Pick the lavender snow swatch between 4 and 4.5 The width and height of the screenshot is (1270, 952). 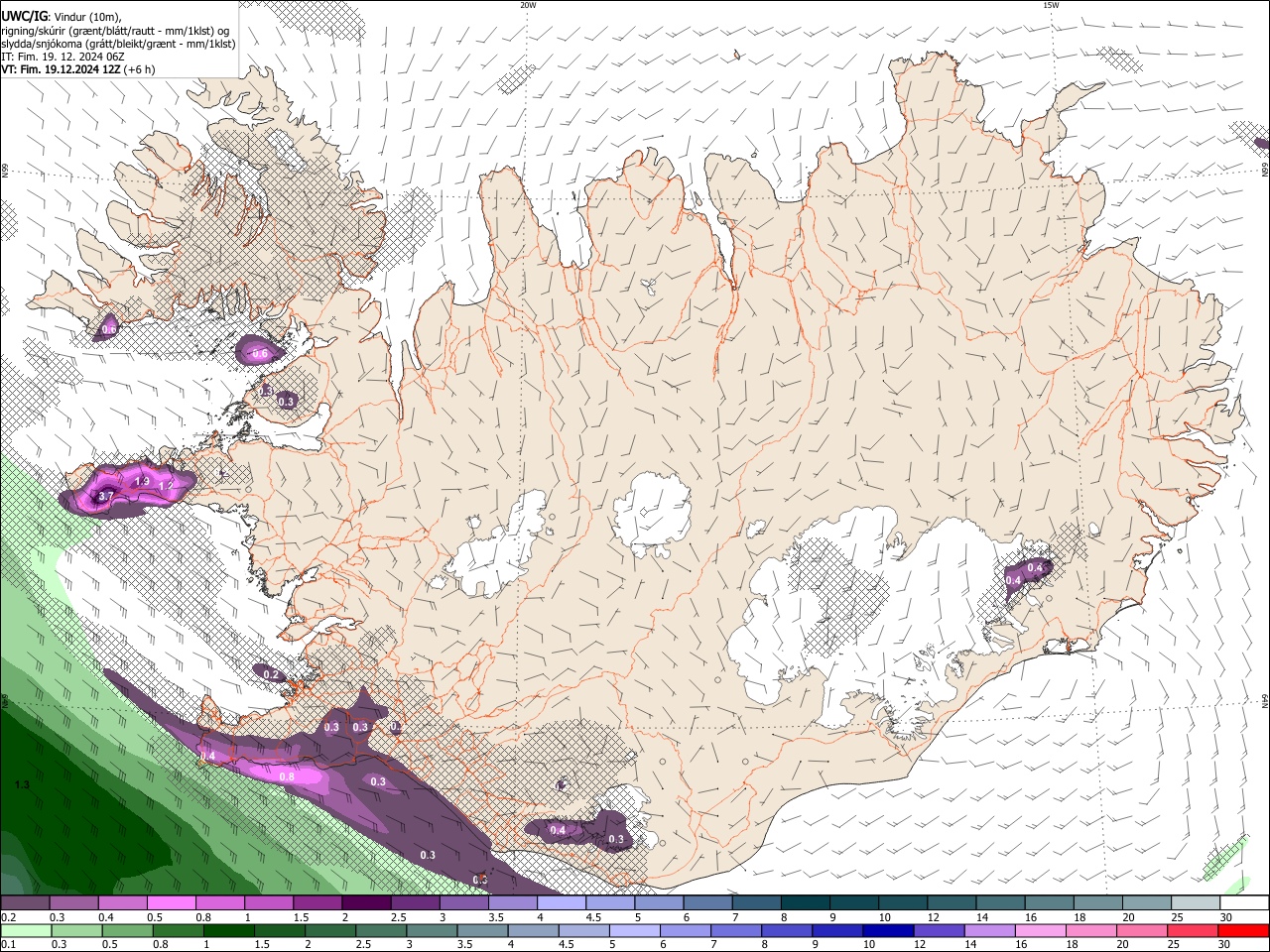point(561,903)
